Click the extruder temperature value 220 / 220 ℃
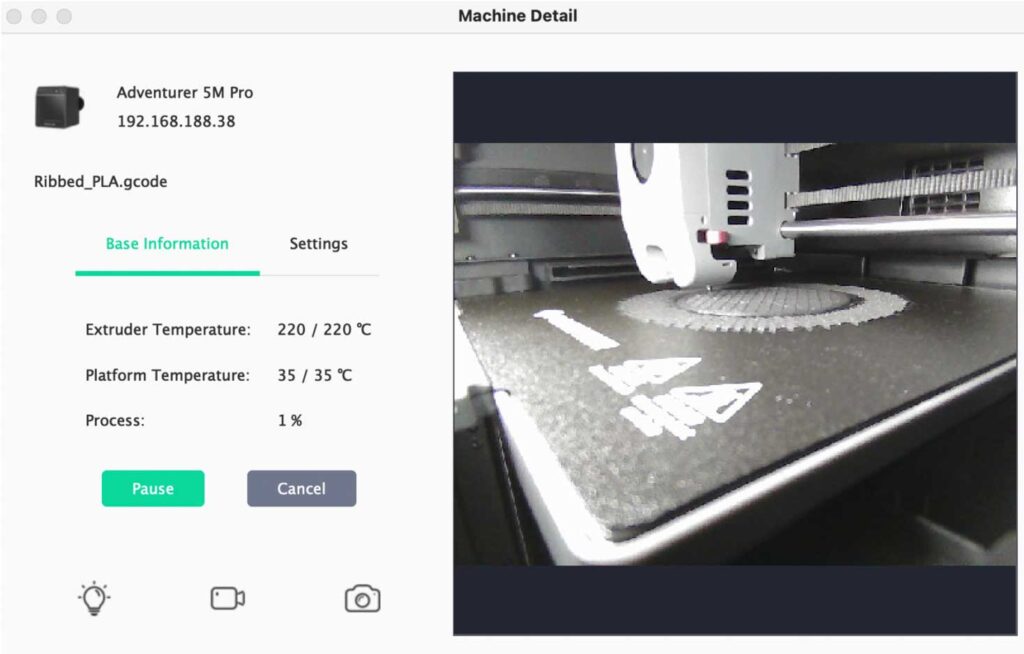This screenshot has width=1024, height=654. 325,329
